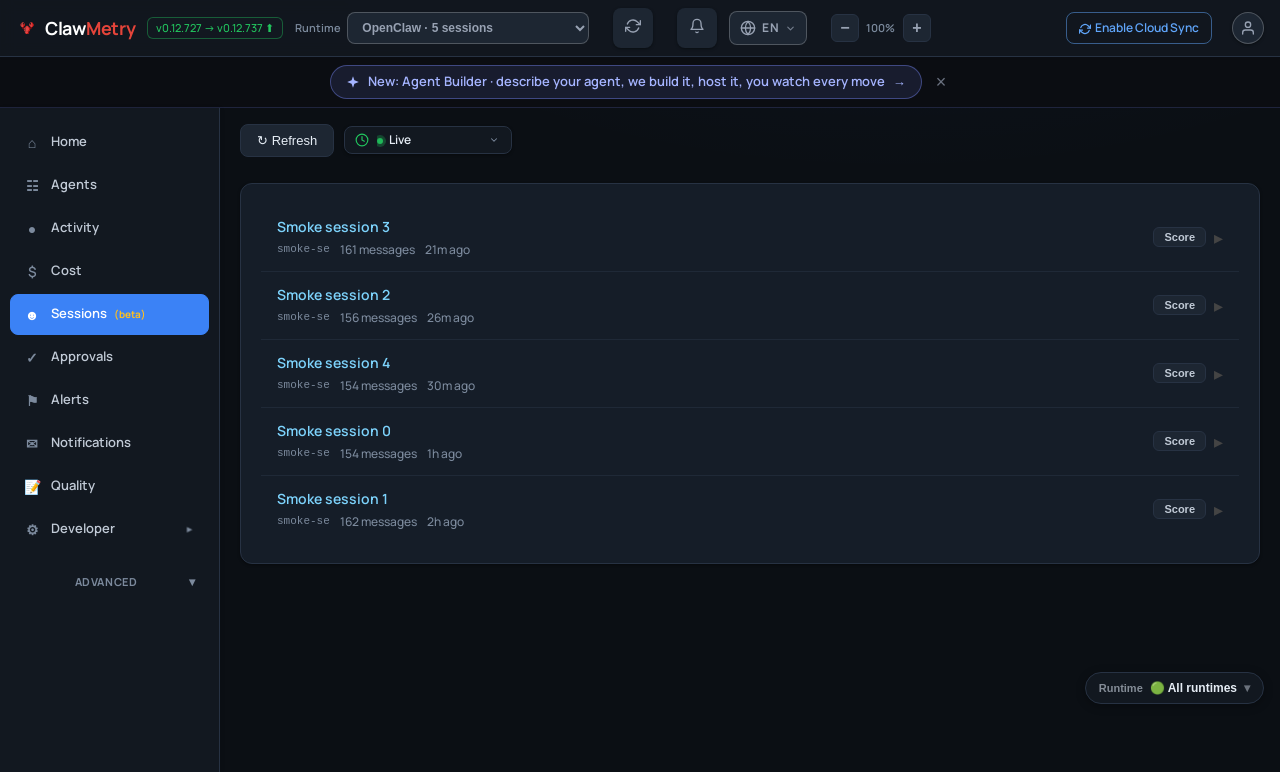Score Smoke session 1
This screenshot has width=1280, height=772.
pos(1179,509)
